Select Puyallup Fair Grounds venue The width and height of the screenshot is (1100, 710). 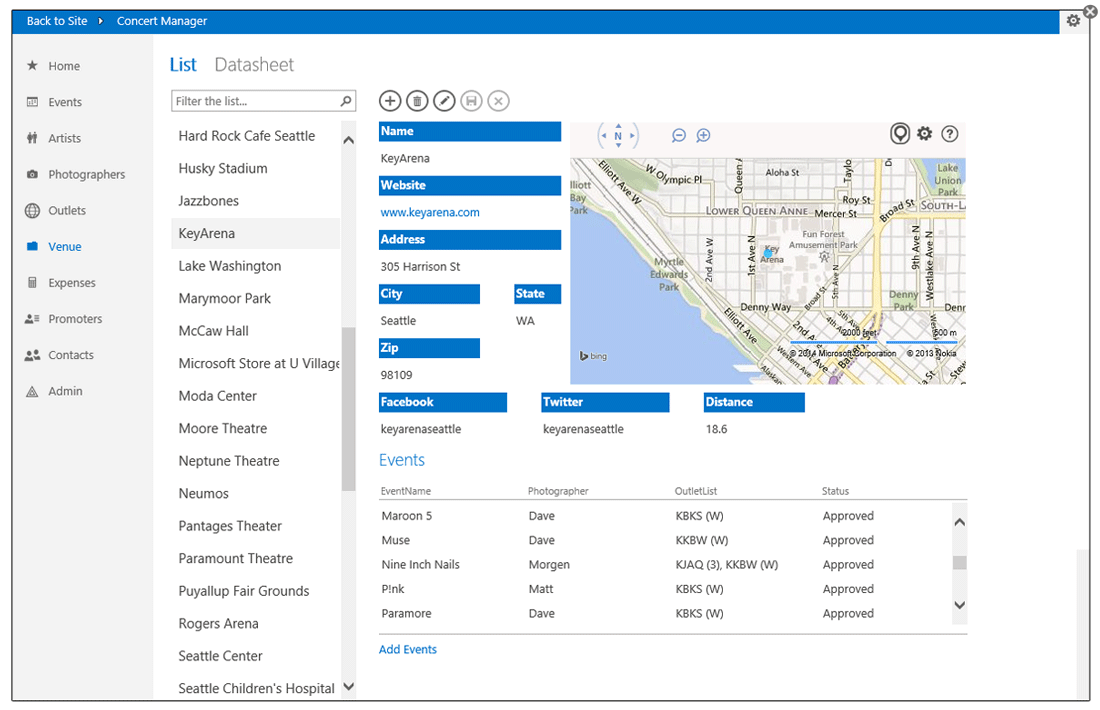coord(255,591)
